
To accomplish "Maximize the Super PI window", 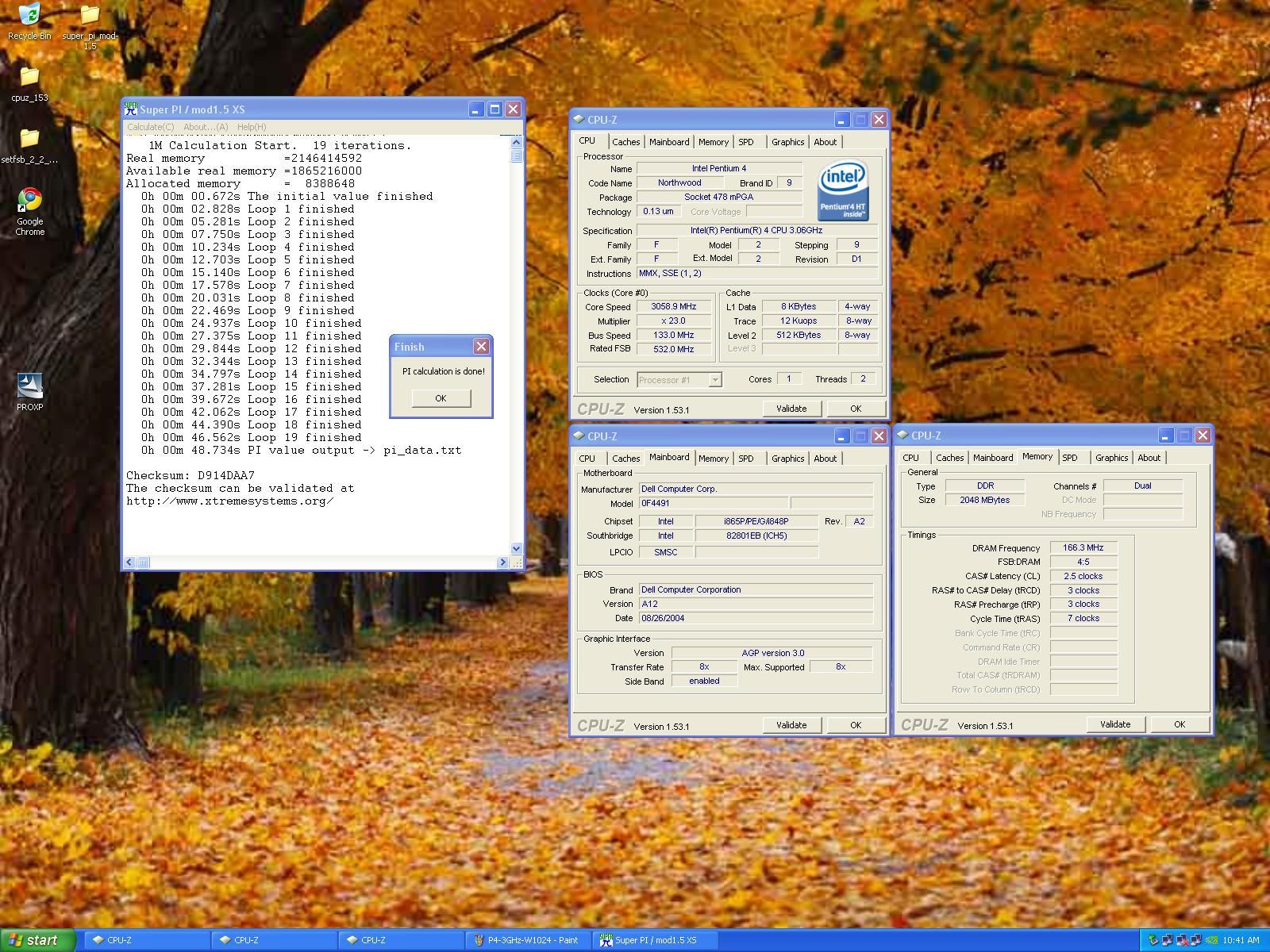I will pyautogui.click(x=495, y=109).
